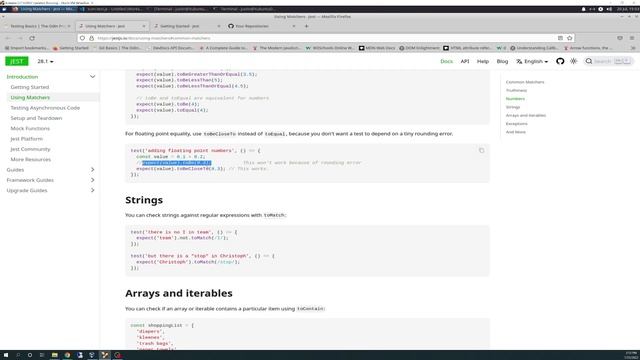This screenshot has width=640, height=360.
Task: Open Chrome from the Windows taskbar
Action: coord(67,355)
